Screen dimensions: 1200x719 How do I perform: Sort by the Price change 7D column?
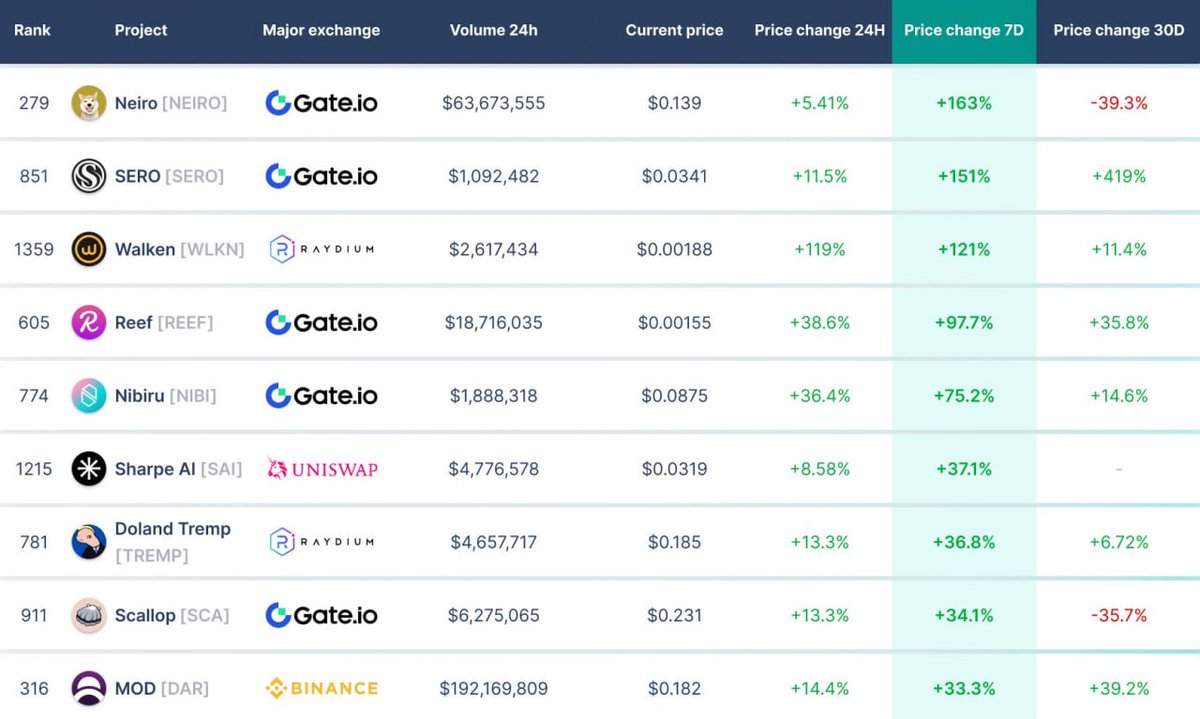tap(964, 30)
